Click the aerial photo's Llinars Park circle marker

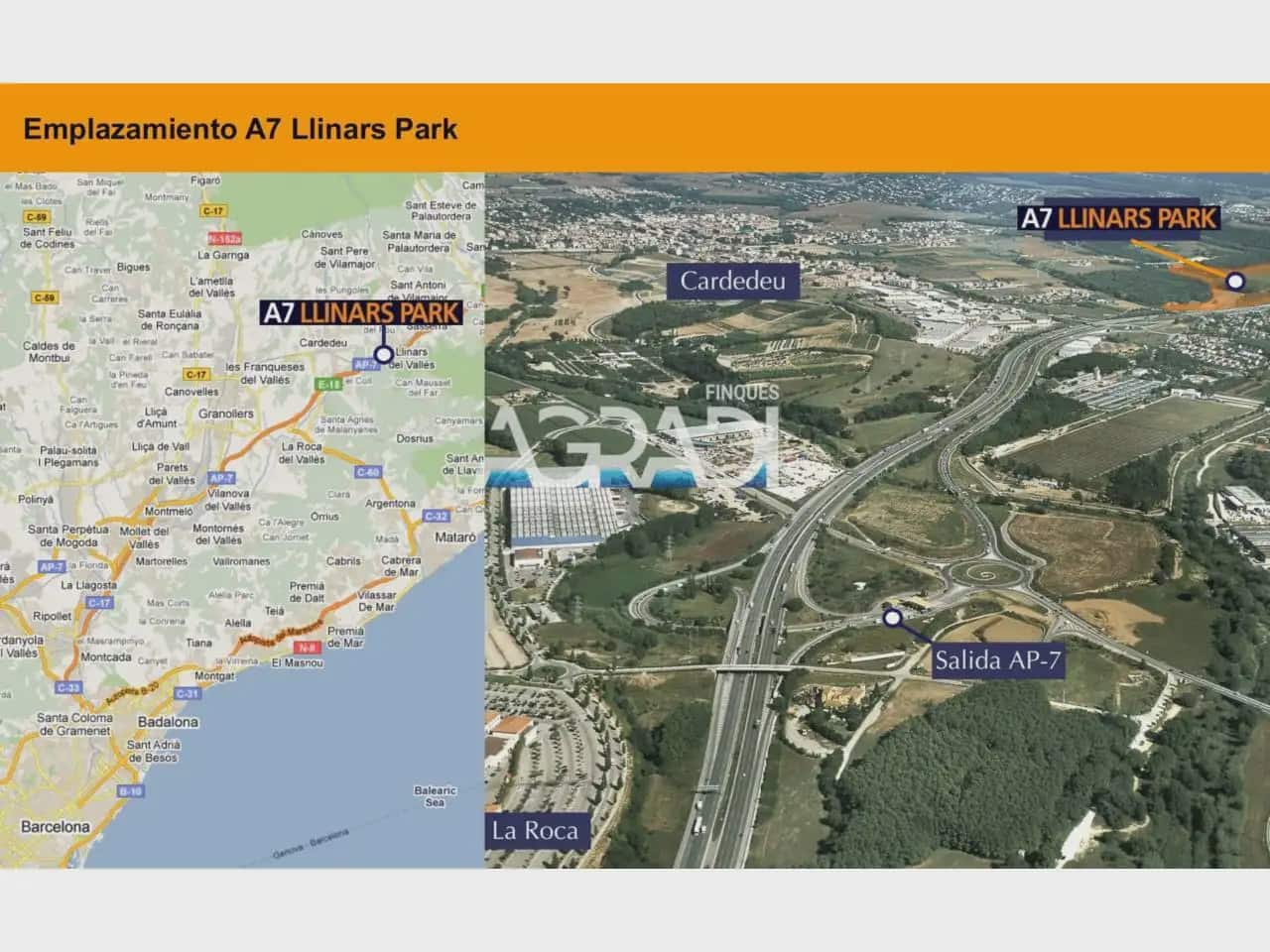[x=1235, y=282]
